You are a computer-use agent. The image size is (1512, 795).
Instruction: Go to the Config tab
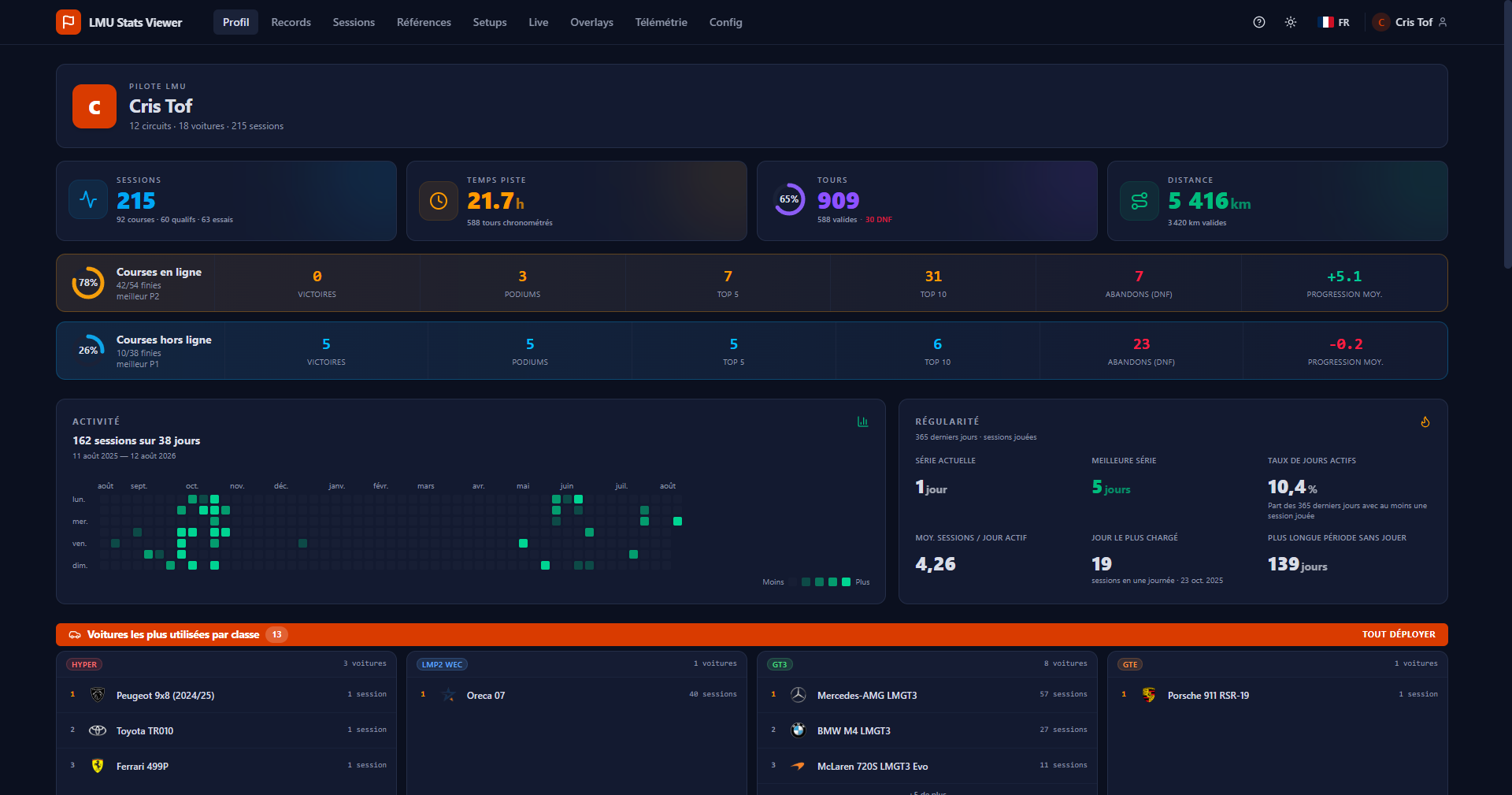click(x=725, y=22)
